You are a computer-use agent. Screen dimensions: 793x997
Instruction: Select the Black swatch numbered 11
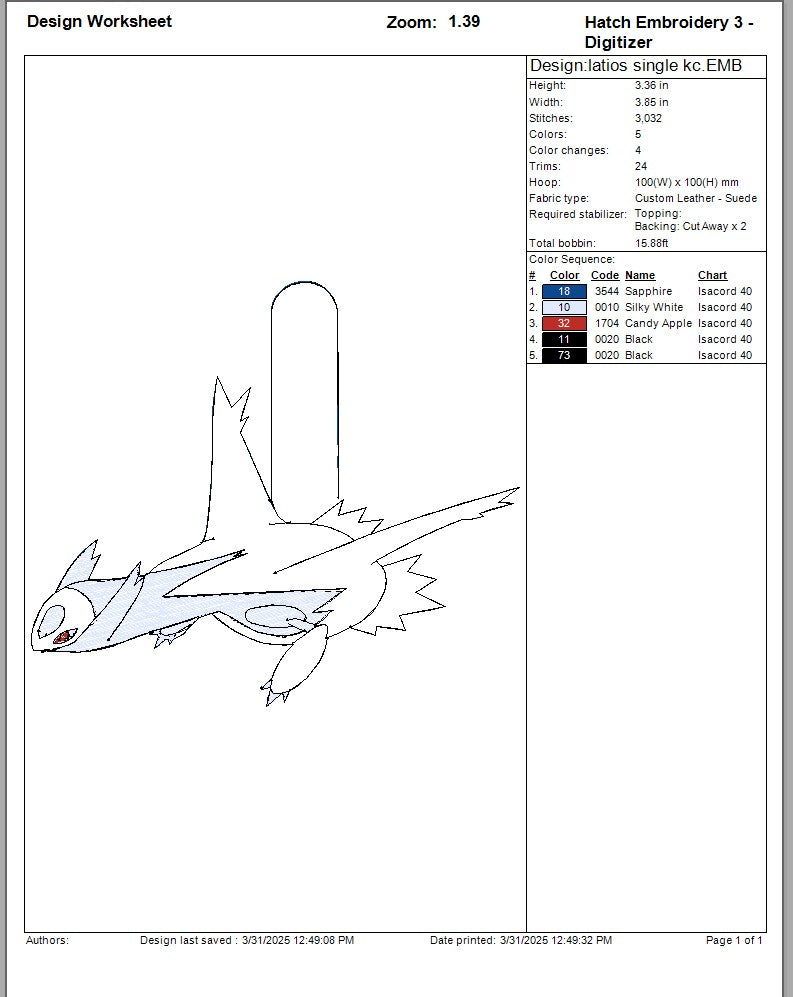[x=564, y=339]
